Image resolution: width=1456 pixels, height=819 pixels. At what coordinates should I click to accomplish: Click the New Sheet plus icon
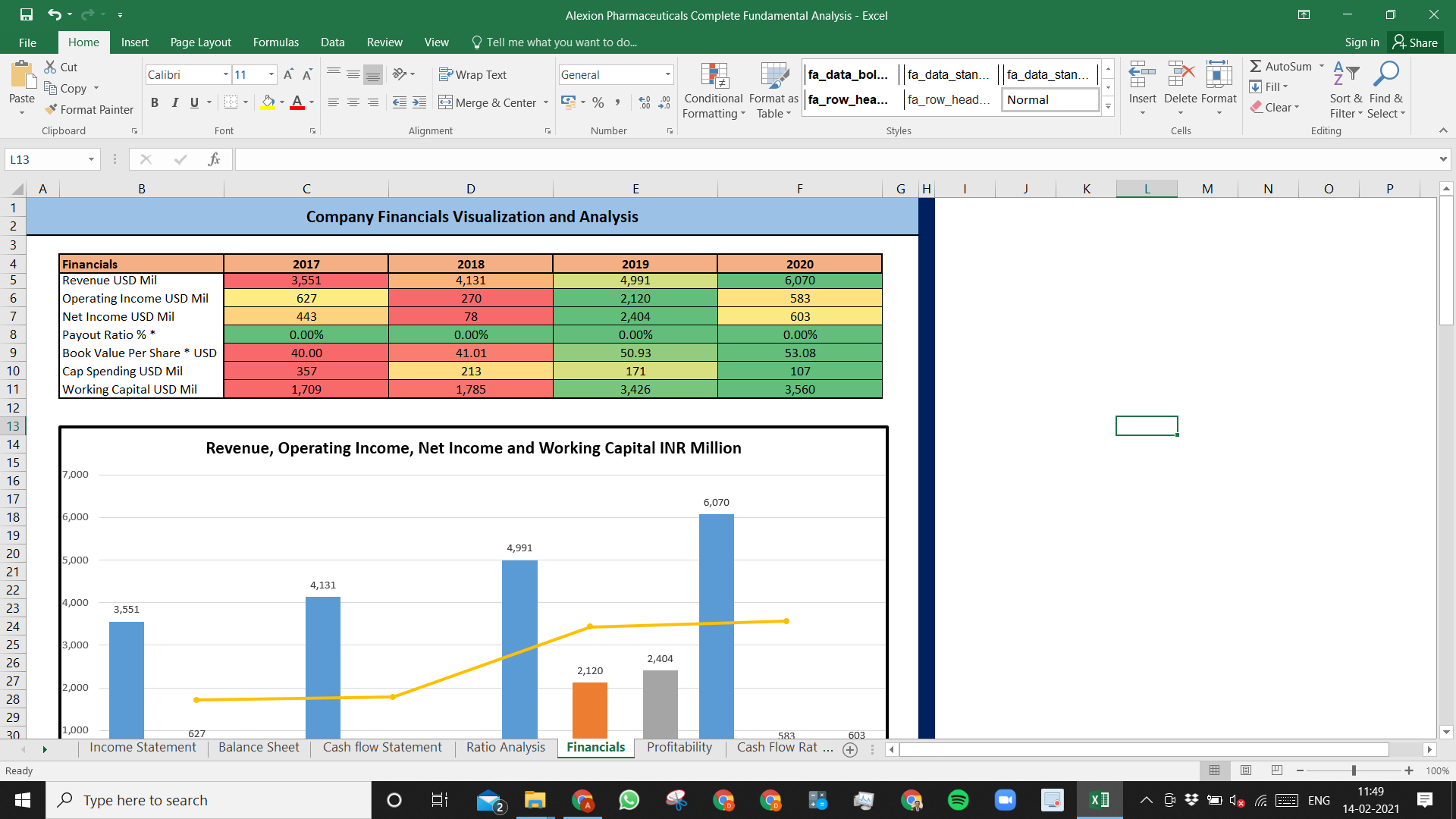pos(850,749)
